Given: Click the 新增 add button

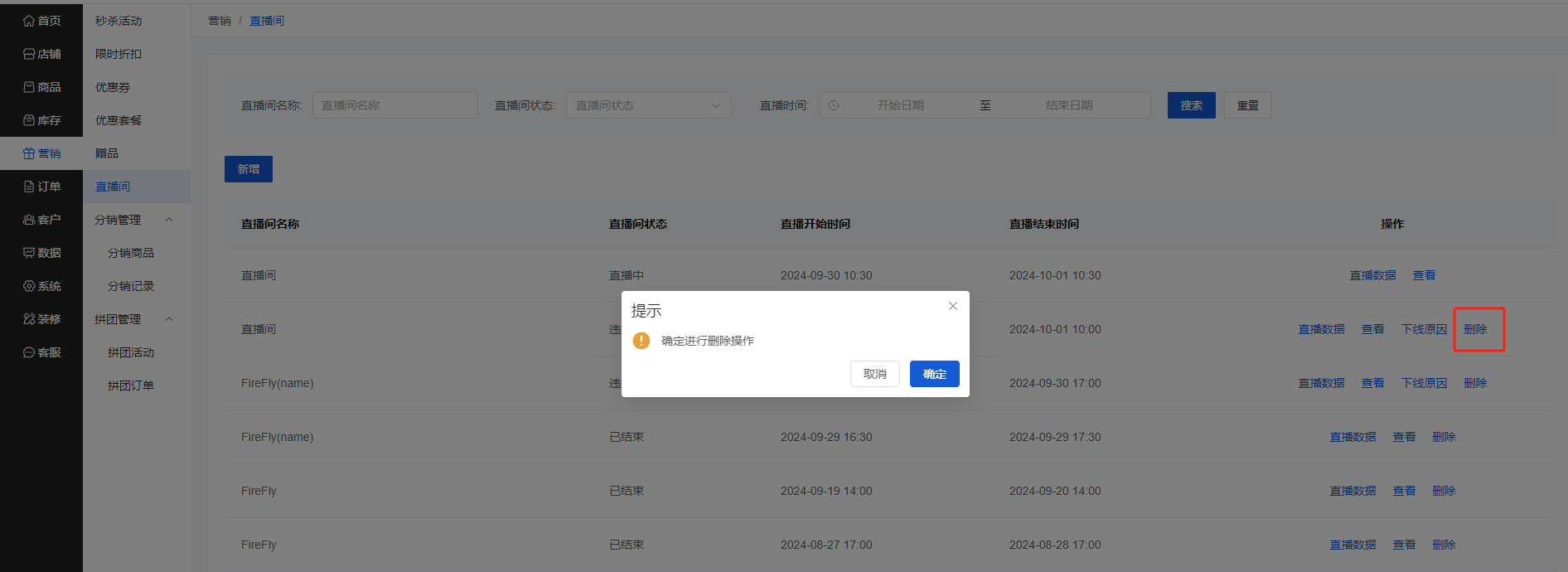Looking at the screenshot, I should coord(249,169).
